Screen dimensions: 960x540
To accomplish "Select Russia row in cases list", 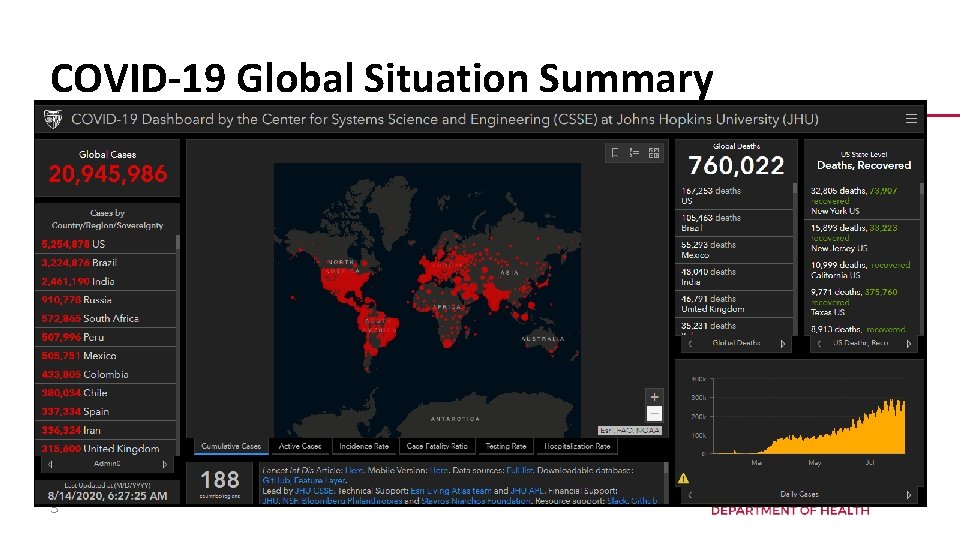I will pos(107,300).
